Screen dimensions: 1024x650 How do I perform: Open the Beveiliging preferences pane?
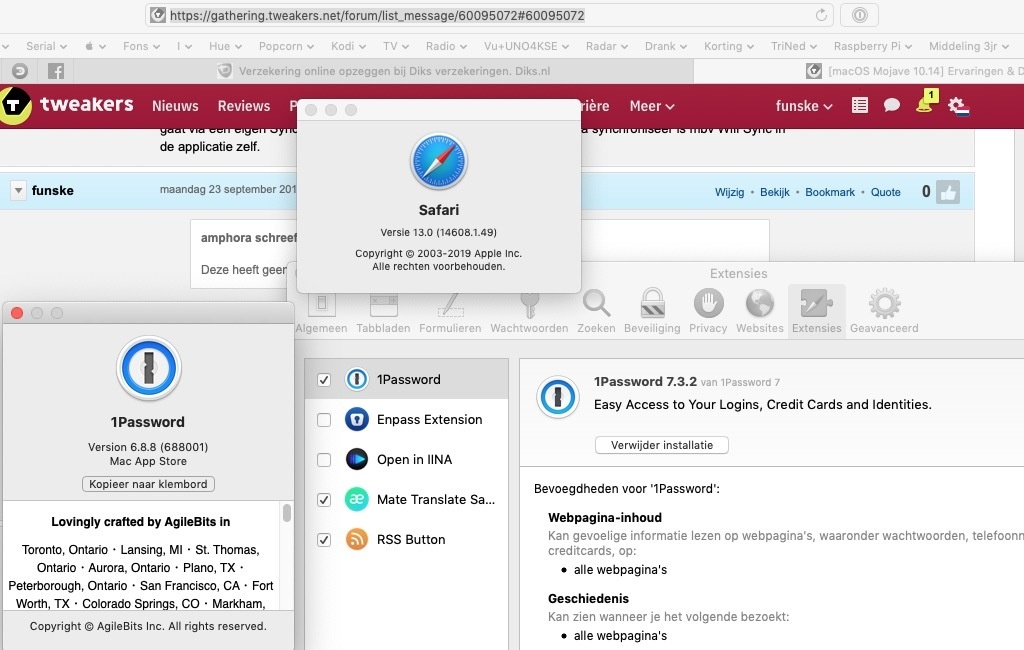(x=652, y=312)
